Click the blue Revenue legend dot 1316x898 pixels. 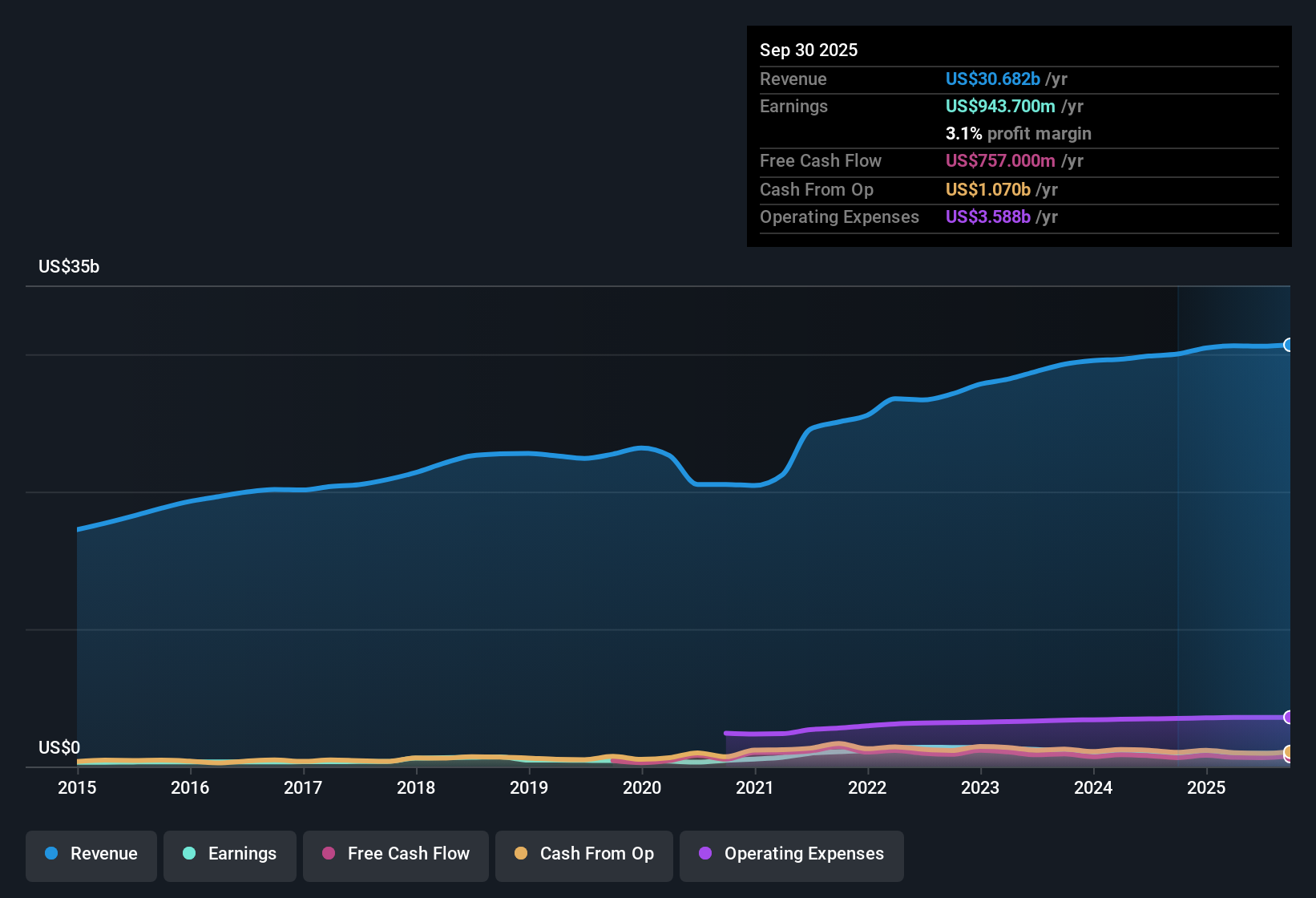tap(50, 854)
